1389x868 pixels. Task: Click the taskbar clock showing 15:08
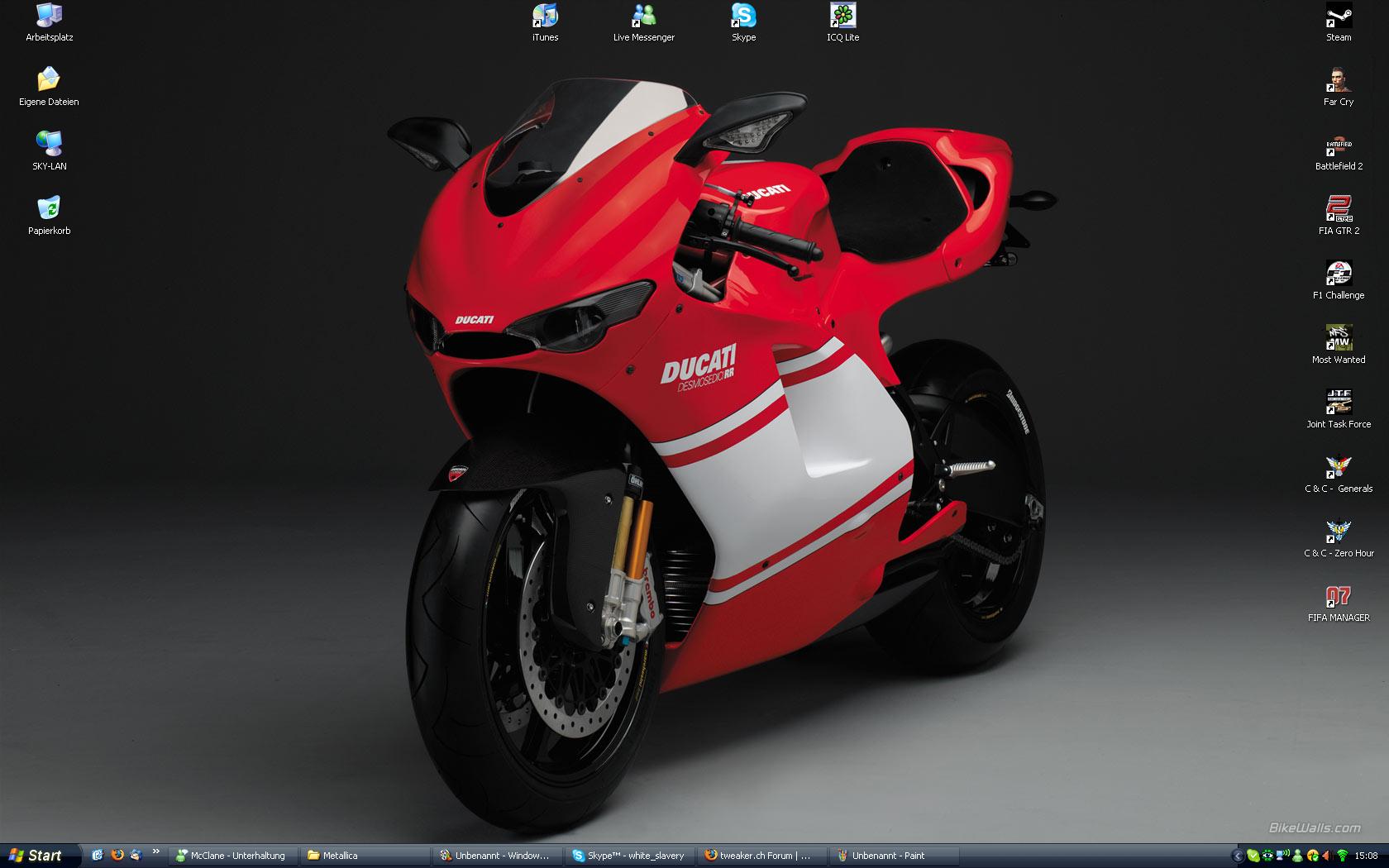[x=1366, y=856]
